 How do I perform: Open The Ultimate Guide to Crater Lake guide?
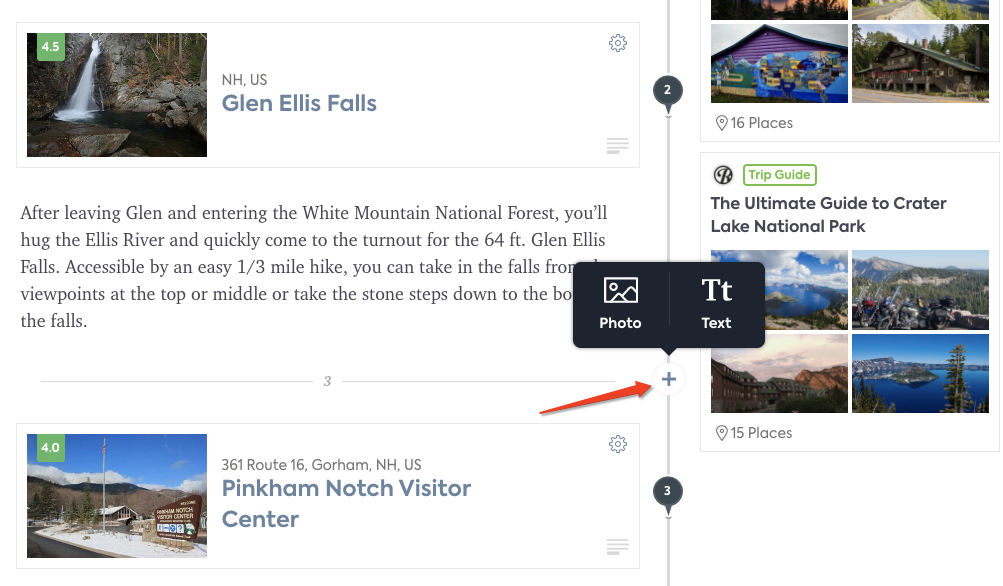point(828,215)
